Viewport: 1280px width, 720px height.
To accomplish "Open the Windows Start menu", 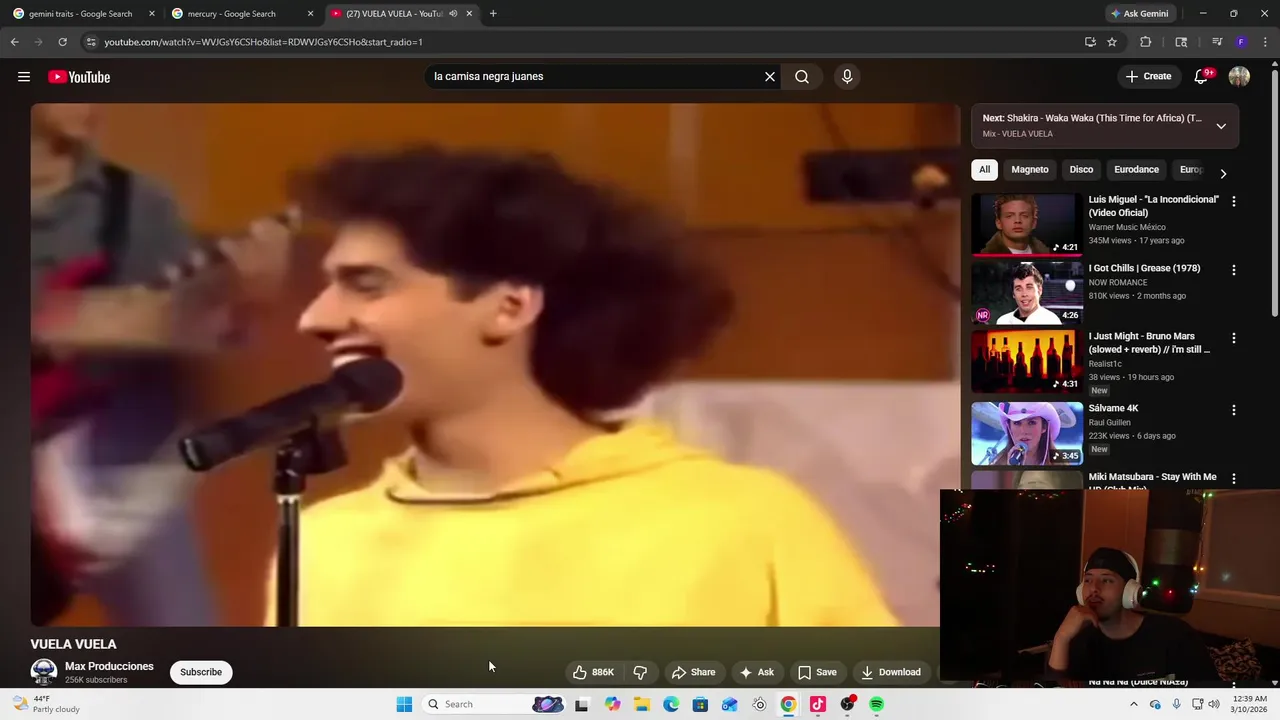I will coord(404,704).
